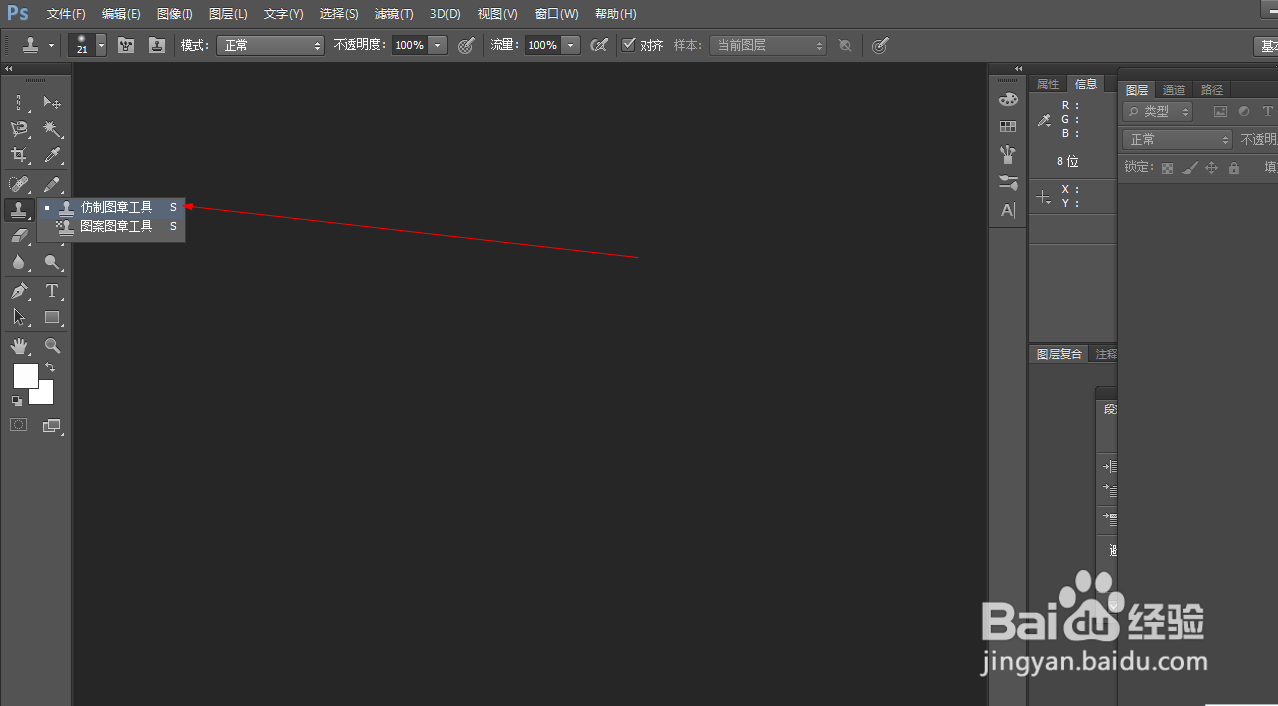
Task: Open the 滤镜(T) menu
Action: [x=394, y=14]
